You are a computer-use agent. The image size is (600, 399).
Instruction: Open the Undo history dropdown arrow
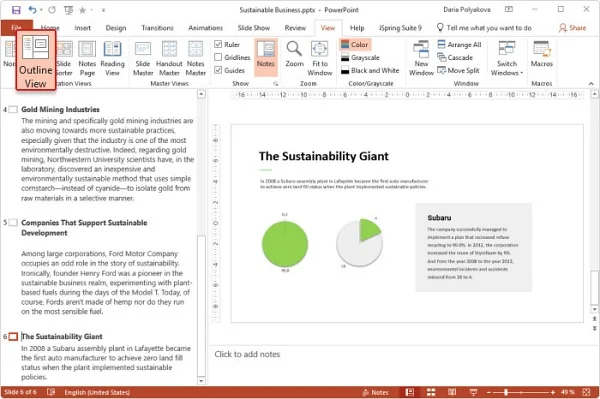pos(41,10)
